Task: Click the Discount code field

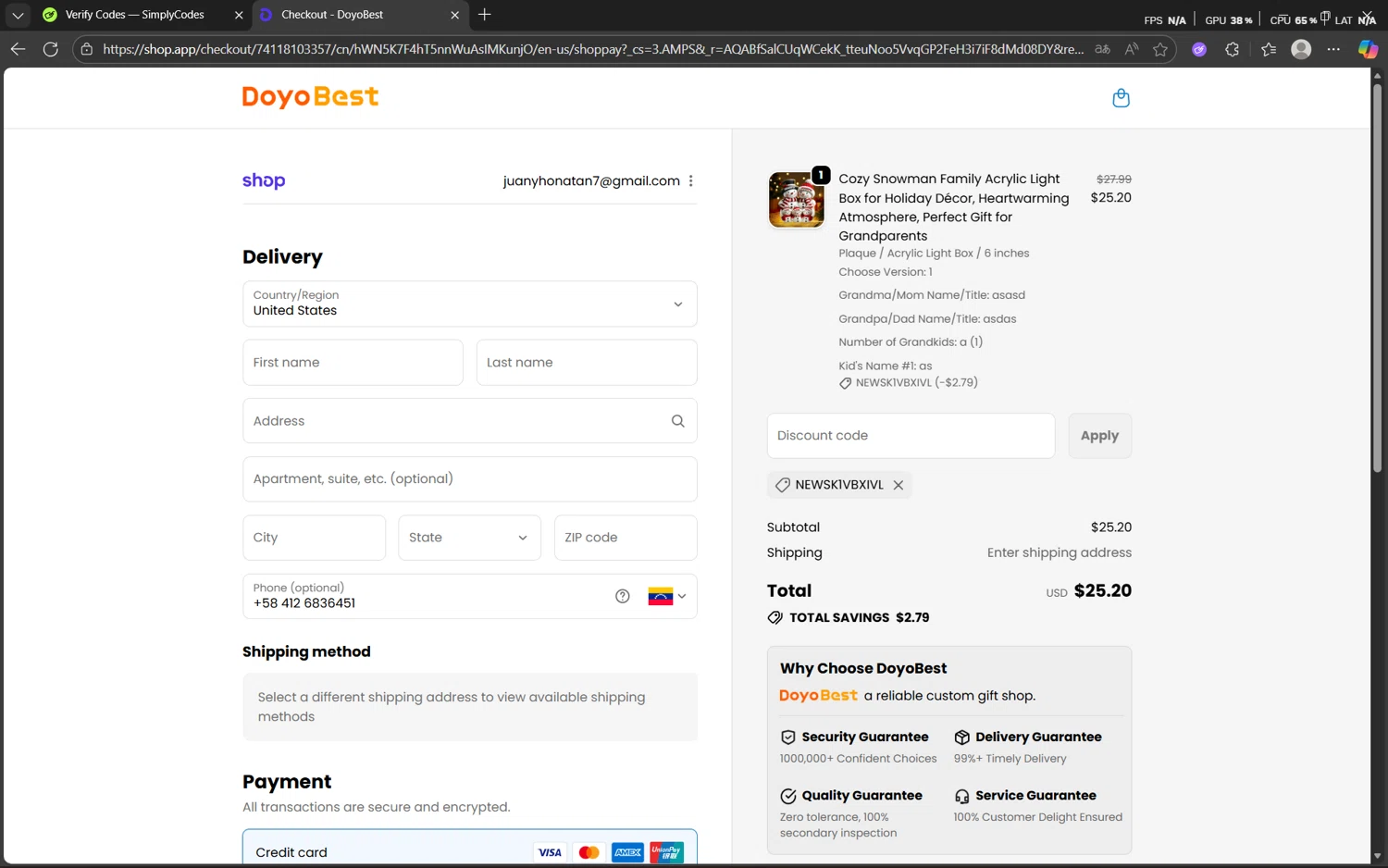Action: pos(911,436)
